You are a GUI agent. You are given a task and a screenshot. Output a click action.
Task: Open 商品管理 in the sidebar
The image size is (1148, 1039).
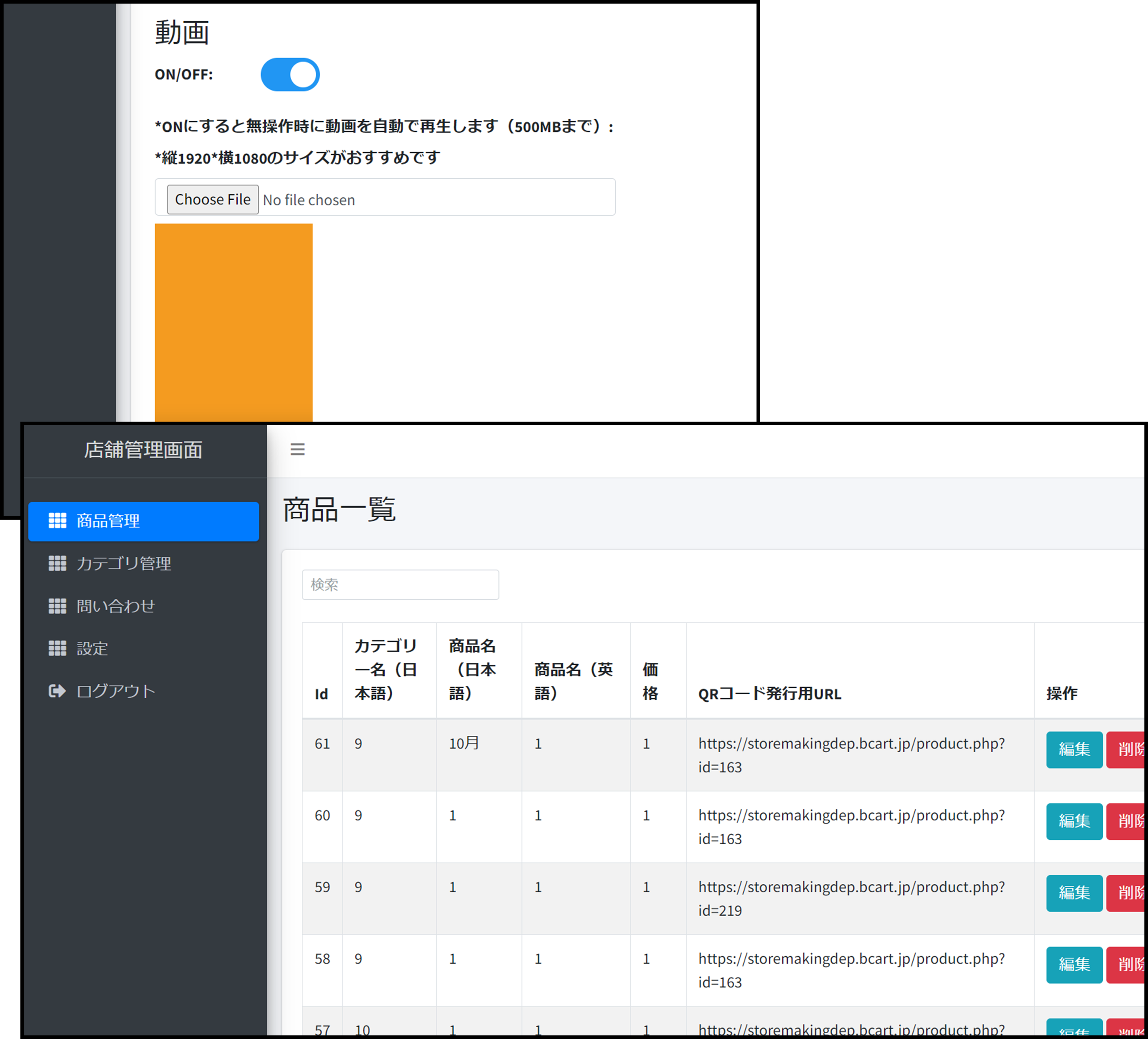[143, 521]
